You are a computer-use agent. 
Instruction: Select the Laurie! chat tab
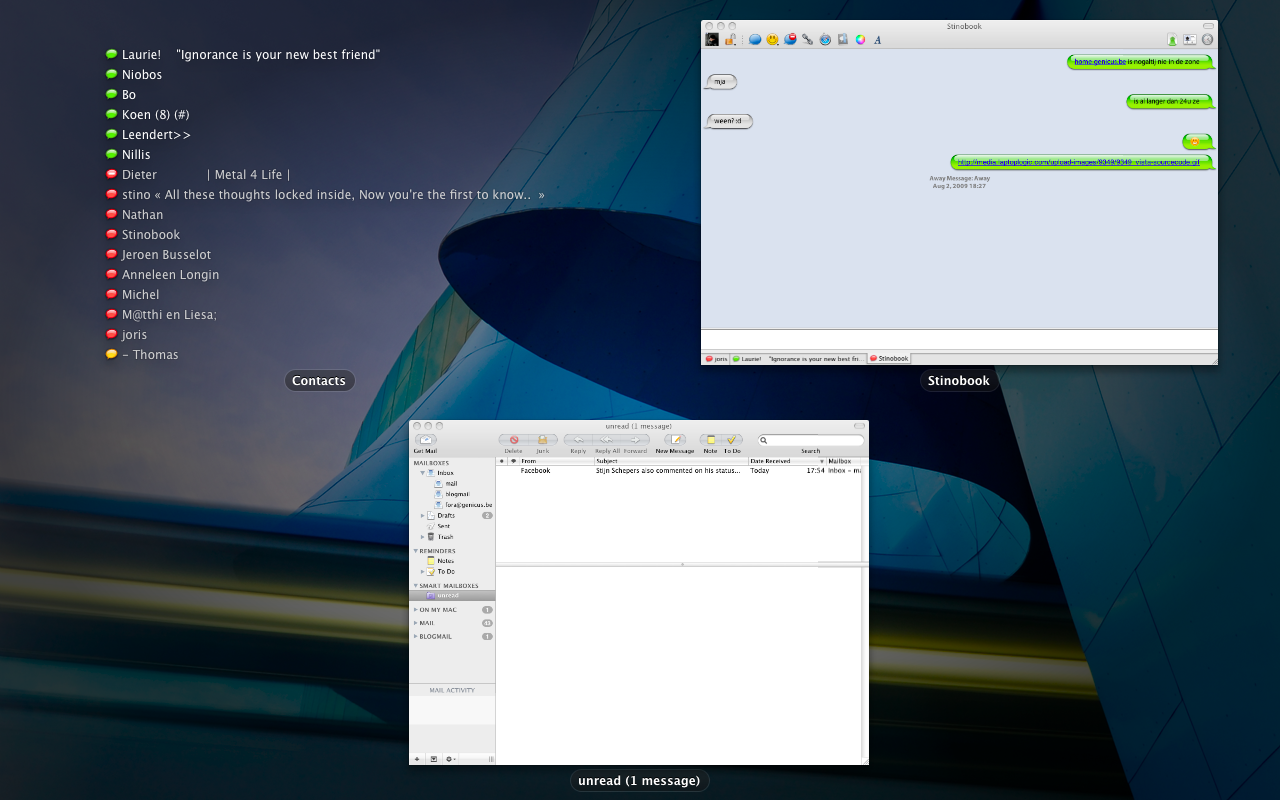(x=798, y=359)
